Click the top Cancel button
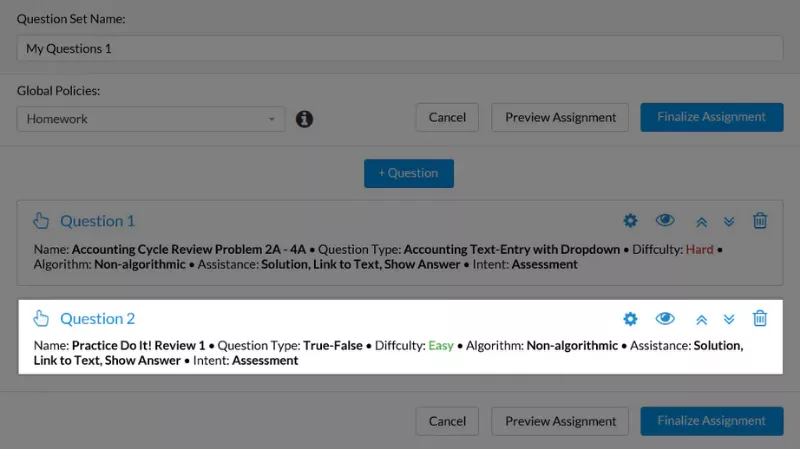Image resolution: width=800 pixels, height=449 pixels. tap(447, 117)
